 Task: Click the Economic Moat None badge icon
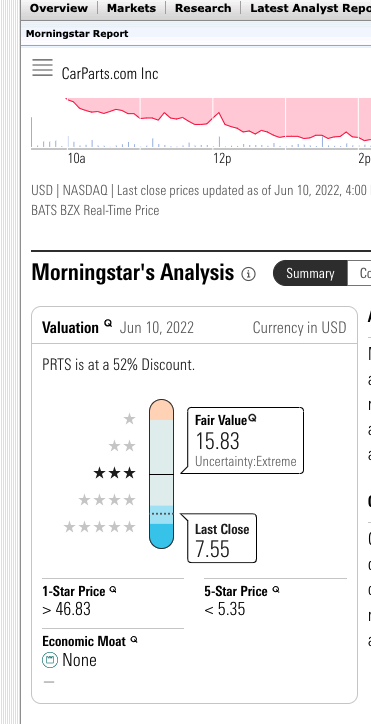[49, 660]
